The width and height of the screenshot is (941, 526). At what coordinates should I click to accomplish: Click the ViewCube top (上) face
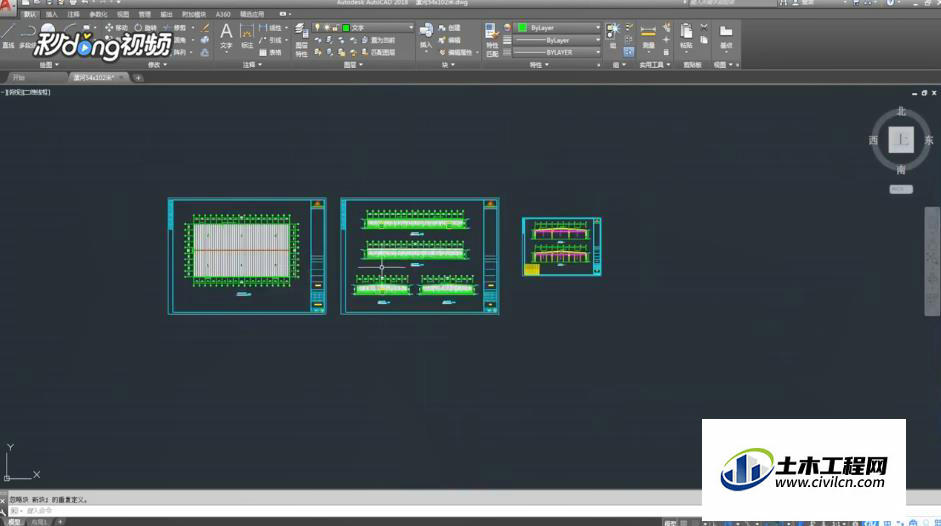(901, 139)
